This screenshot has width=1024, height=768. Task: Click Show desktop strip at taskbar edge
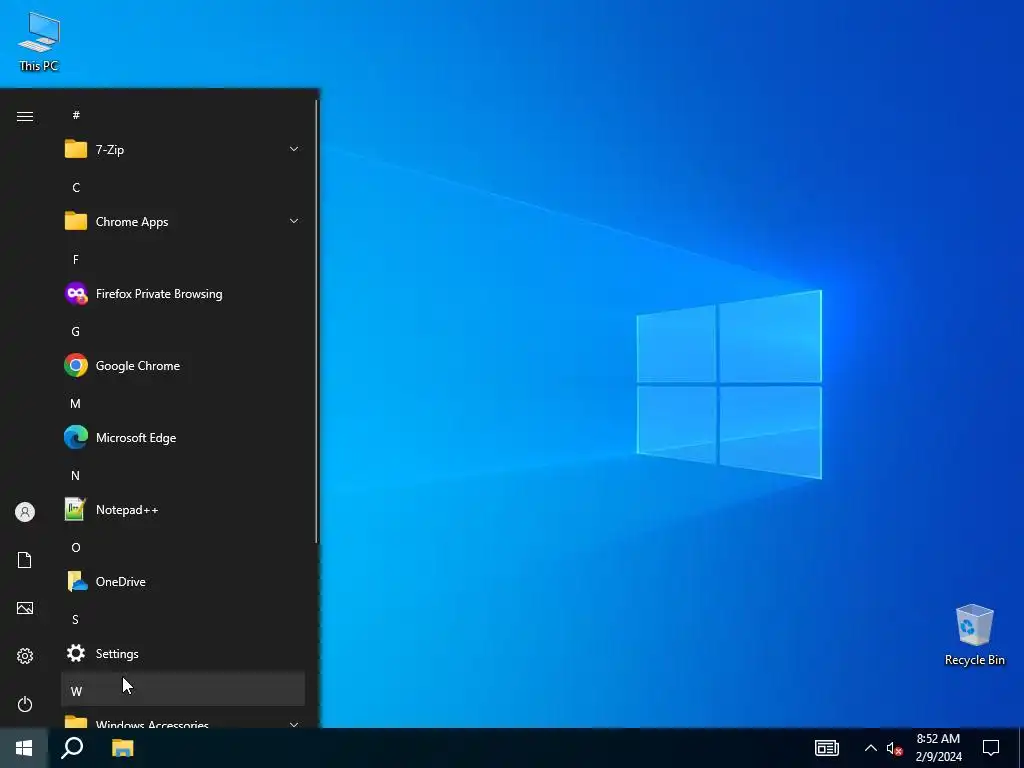point(1021,748)
